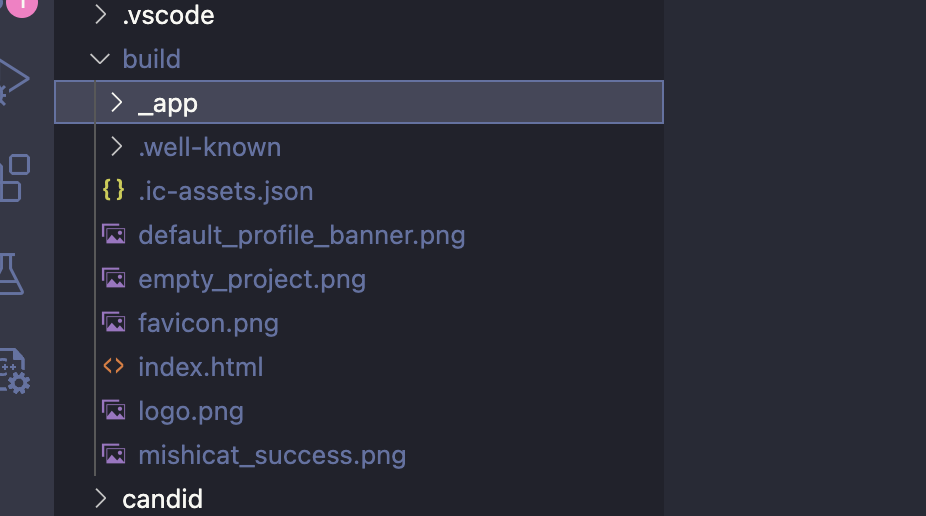Click the image icon beside mishicat_success.png
Screen dimensions: 926x516
click(114, 455)
